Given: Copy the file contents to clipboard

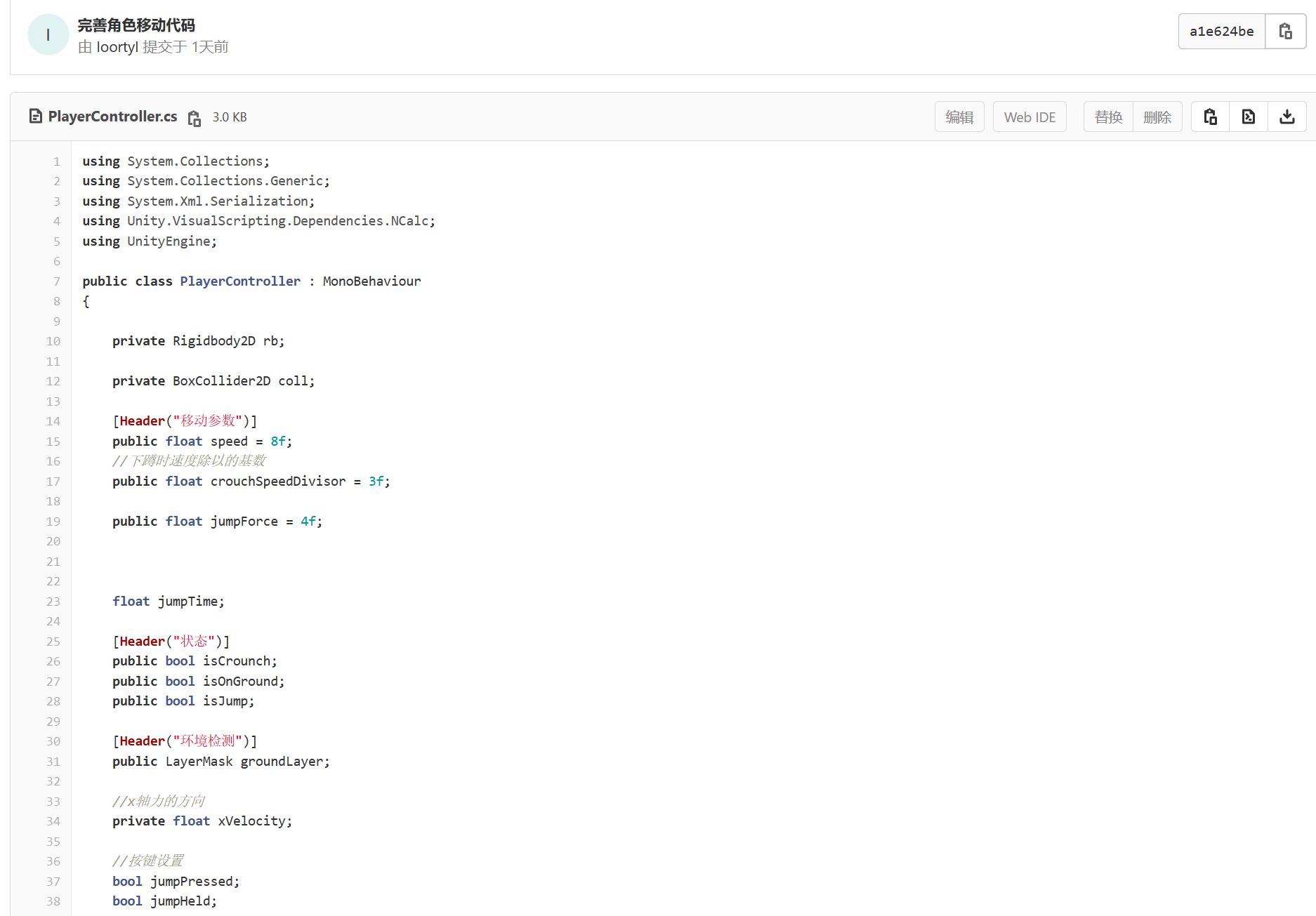Looking at the screenshot, I should click(x=1210, y=117).
